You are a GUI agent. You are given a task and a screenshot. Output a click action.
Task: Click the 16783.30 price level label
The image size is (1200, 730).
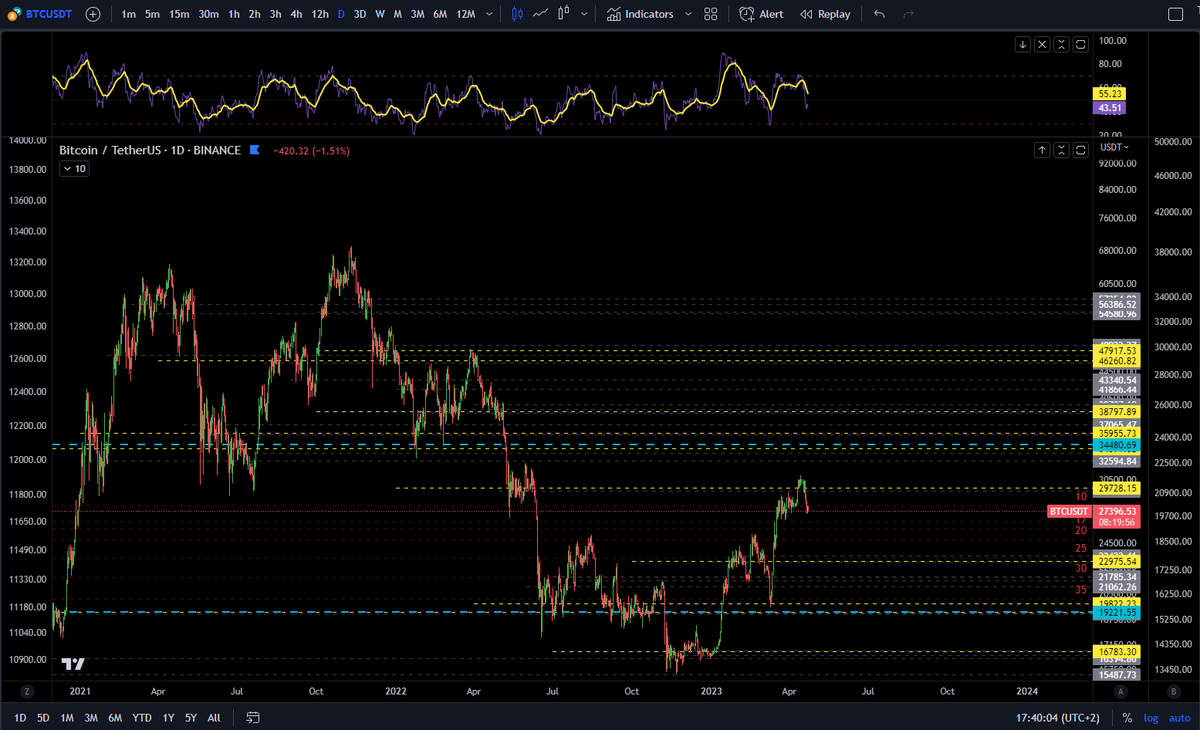pos(1117,652)
